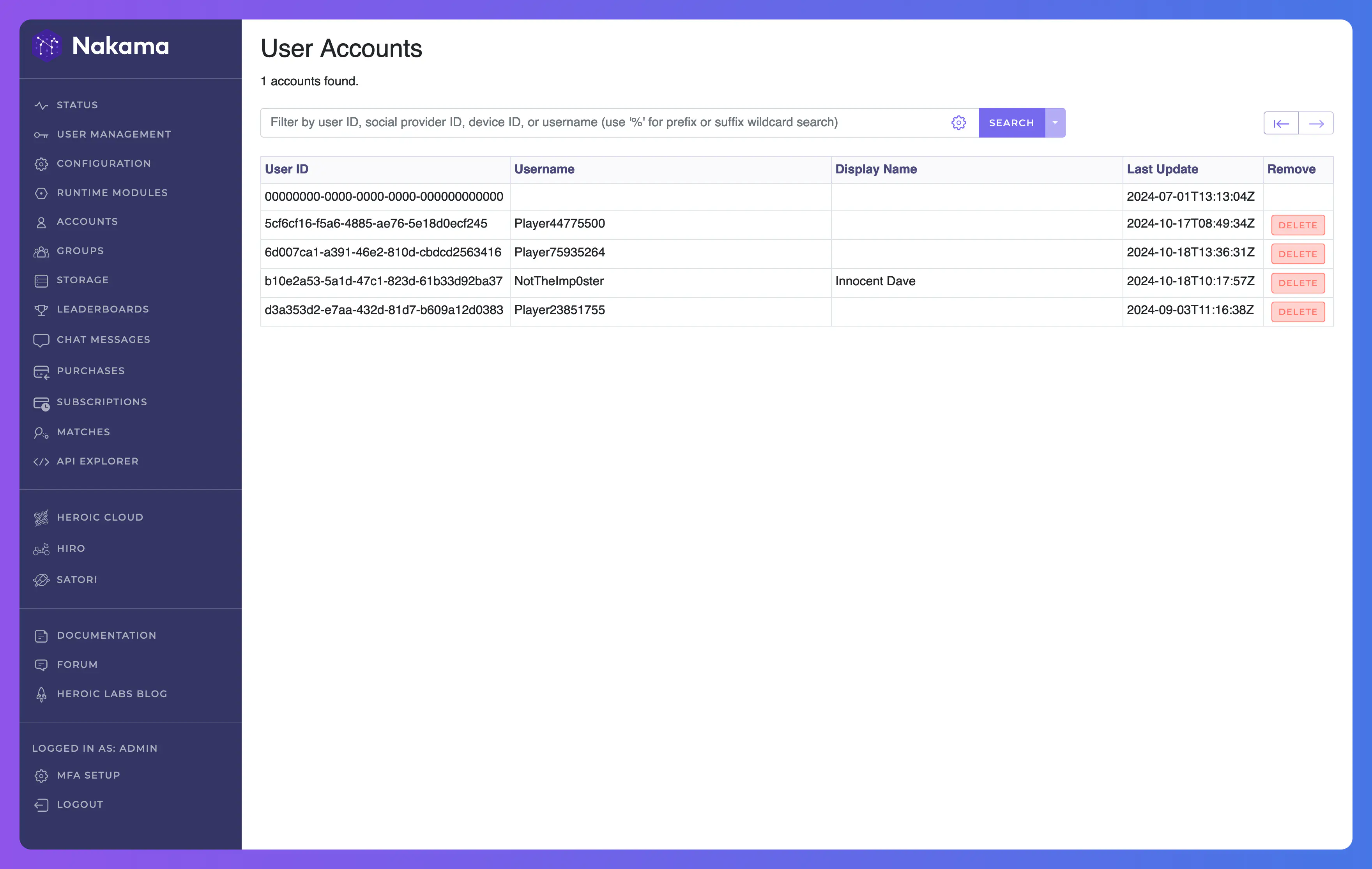Click DELETE for Player44775500
Viewport: 1372px width, 869px height.
(1297, 225)
